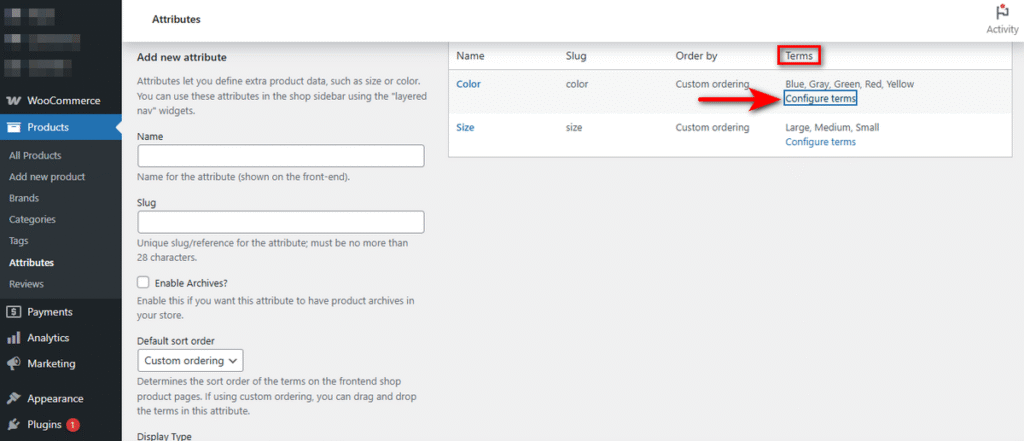The image size is (1024, 441).
Task: Click the Order by column header
Action: coord(696,56)
